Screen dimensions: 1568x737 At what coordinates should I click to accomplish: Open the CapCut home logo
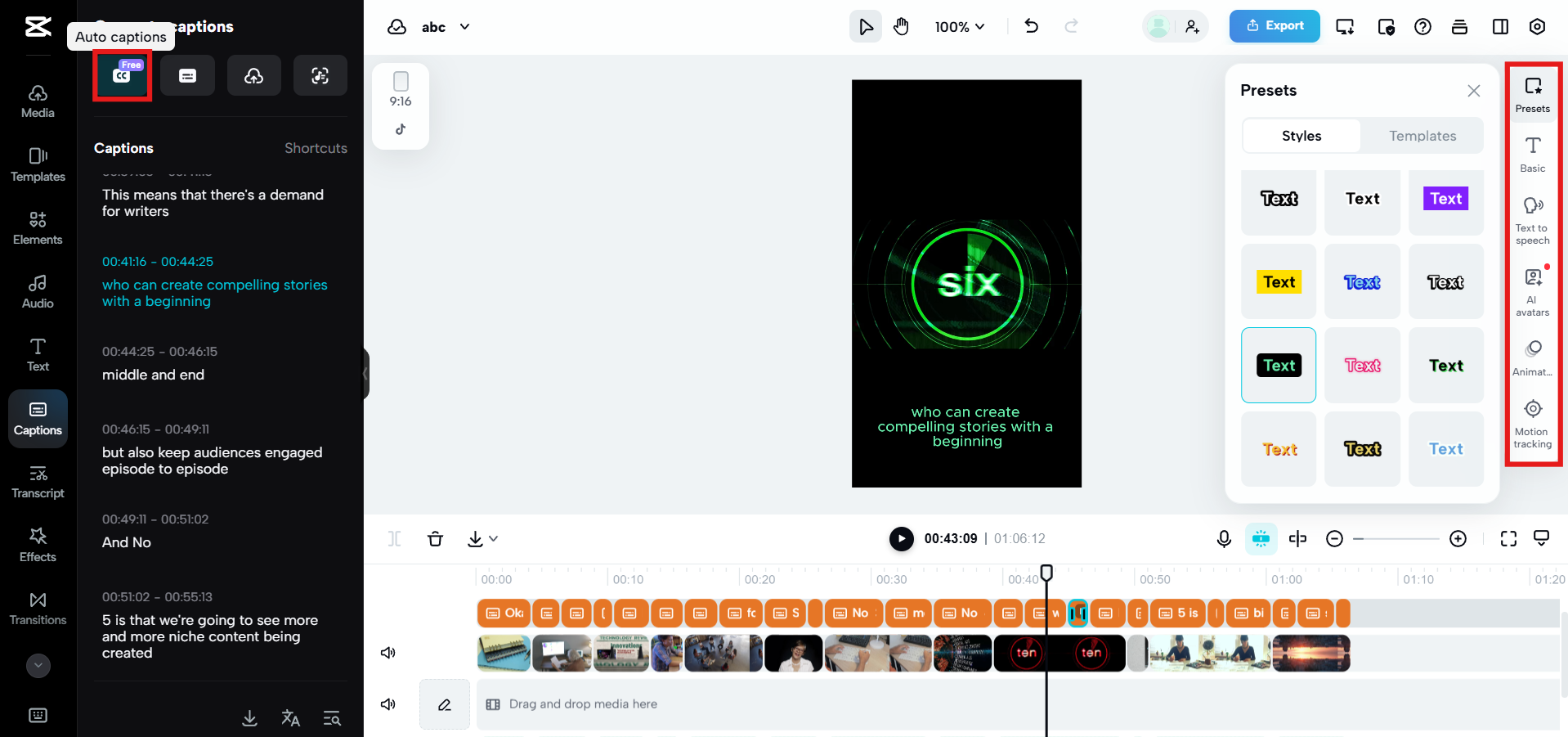pyautogui.click(x=38, y=27)
